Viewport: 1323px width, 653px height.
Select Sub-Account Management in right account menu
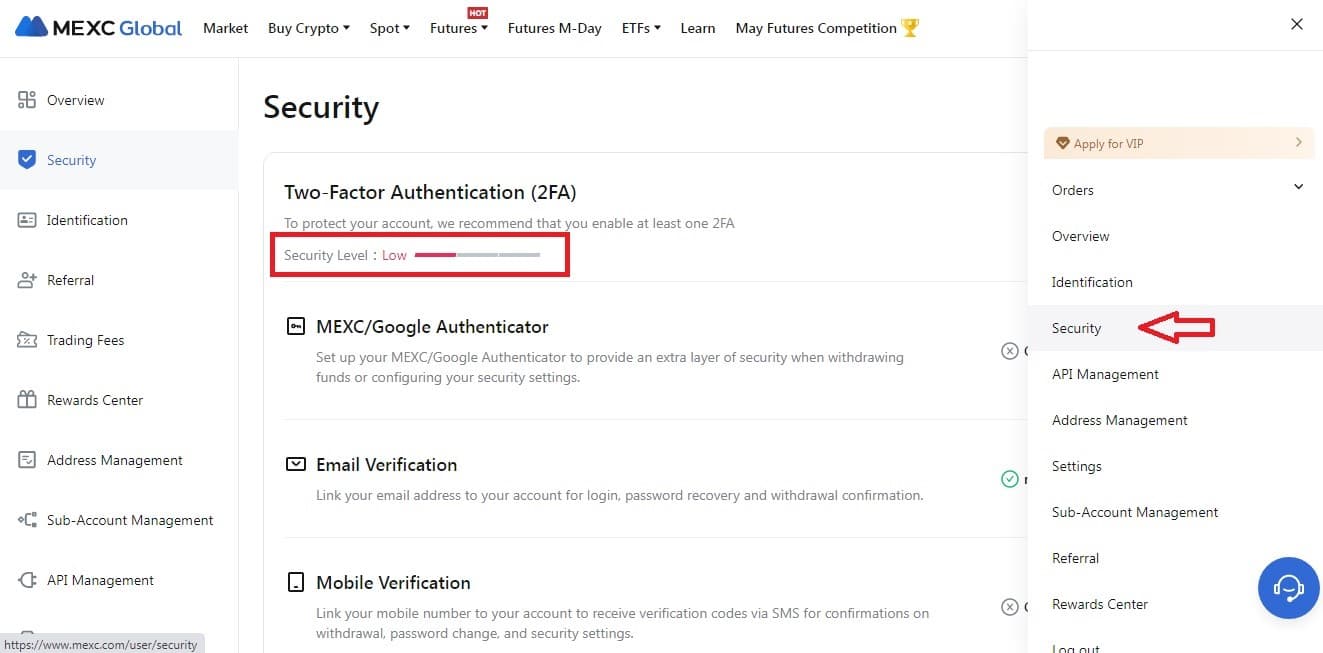(x=1175, y=512)
